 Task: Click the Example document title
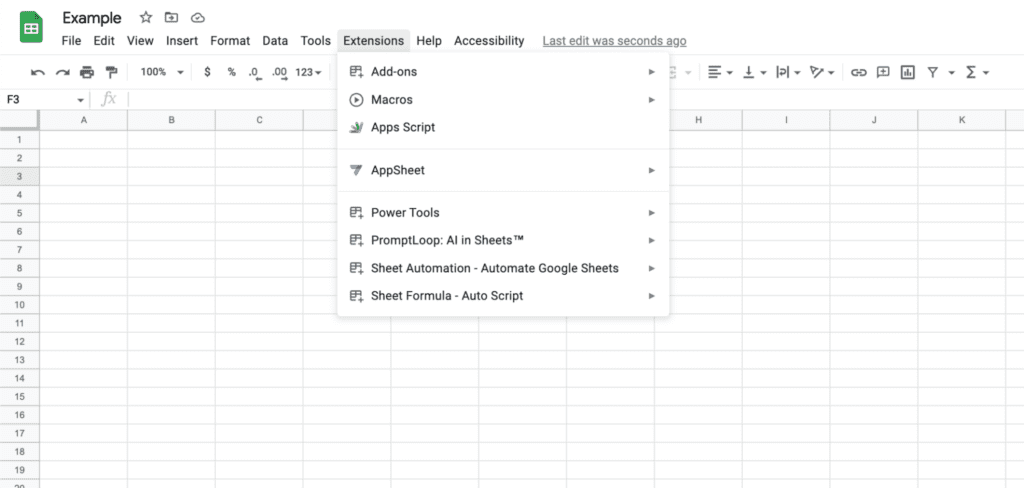pos(92,18)
